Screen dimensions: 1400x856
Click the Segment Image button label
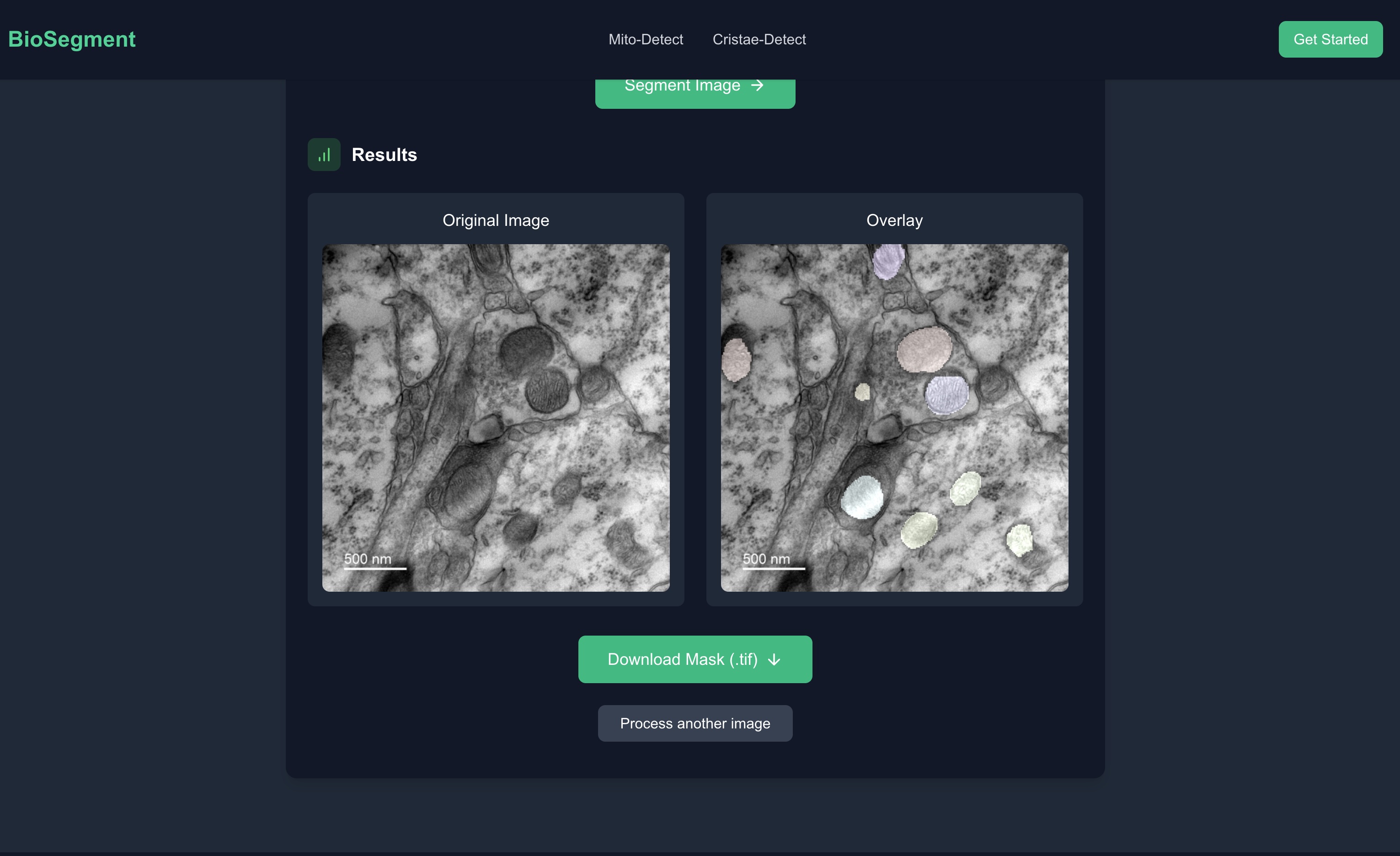click(x=682, y=86)
